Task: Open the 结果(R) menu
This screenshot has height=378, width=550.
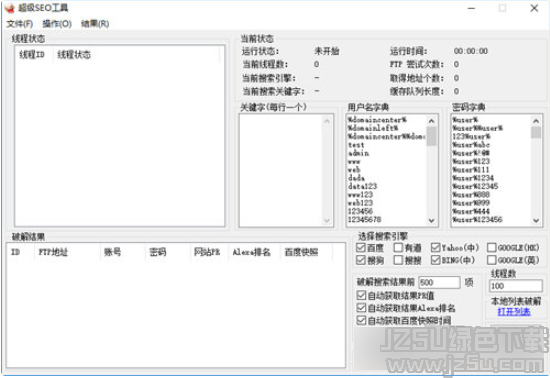Action: pos(95,23)
